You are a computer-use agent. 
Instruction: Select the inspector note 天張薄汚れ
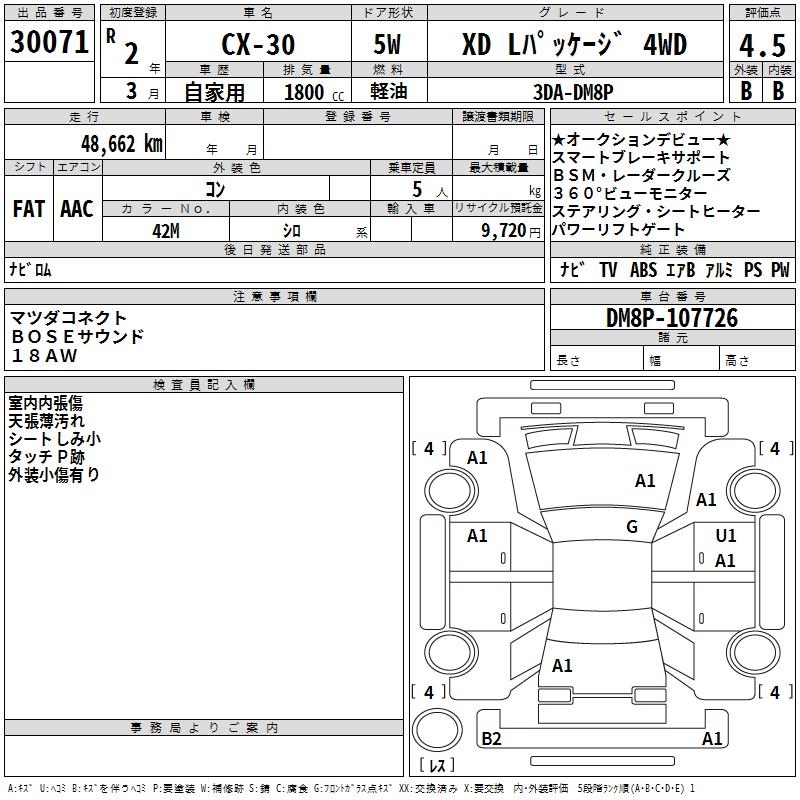pos(46,421)
